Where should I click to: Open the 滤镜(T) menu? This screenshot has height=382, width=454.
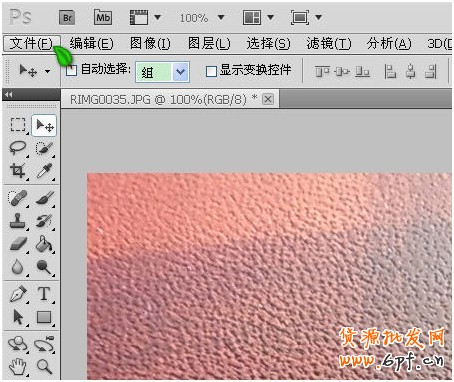tap(329, 44)
